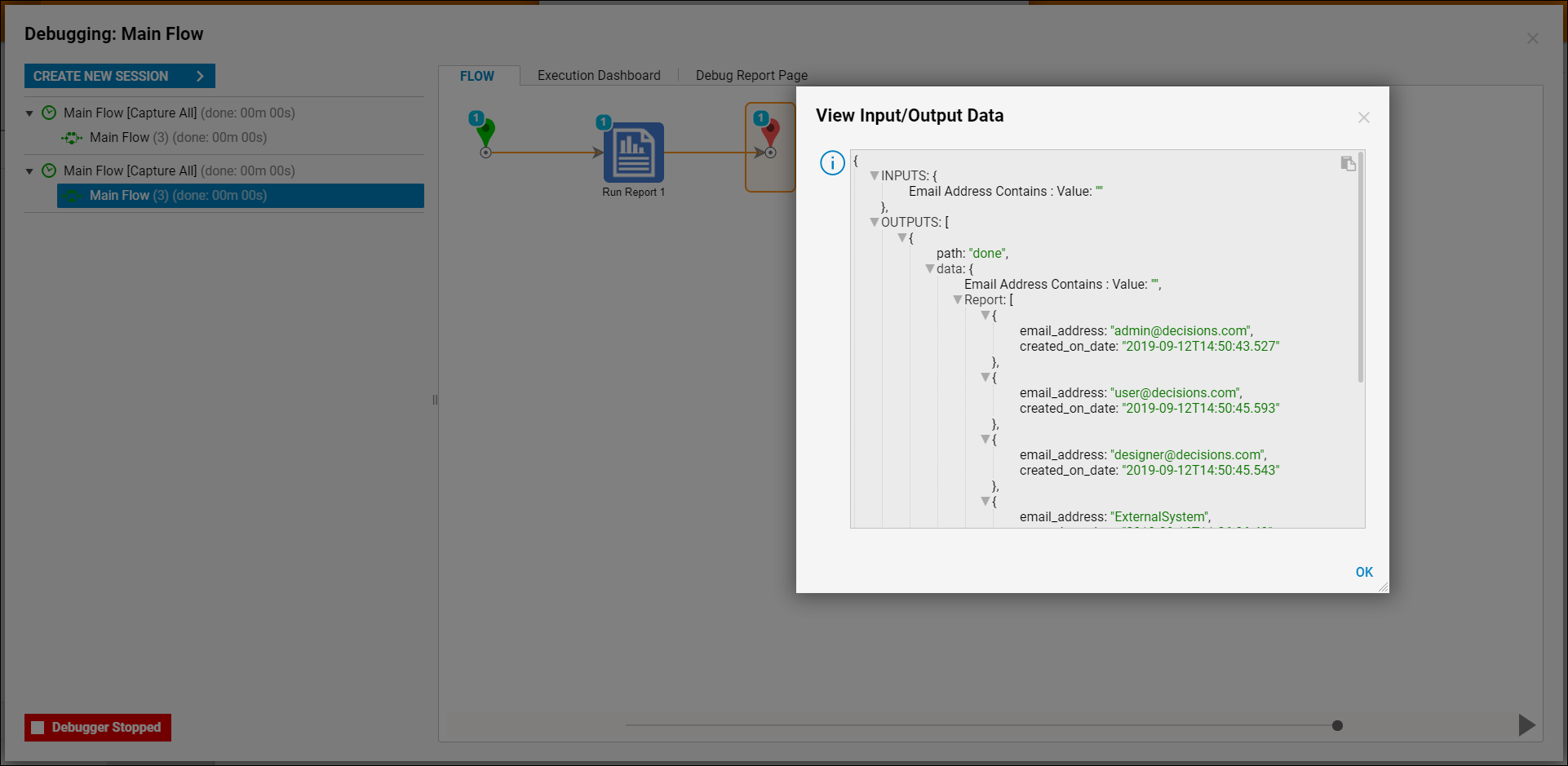Click the timeline slider handle
Viewport: 1568px width, 766px height.
tap(1337, 725)
